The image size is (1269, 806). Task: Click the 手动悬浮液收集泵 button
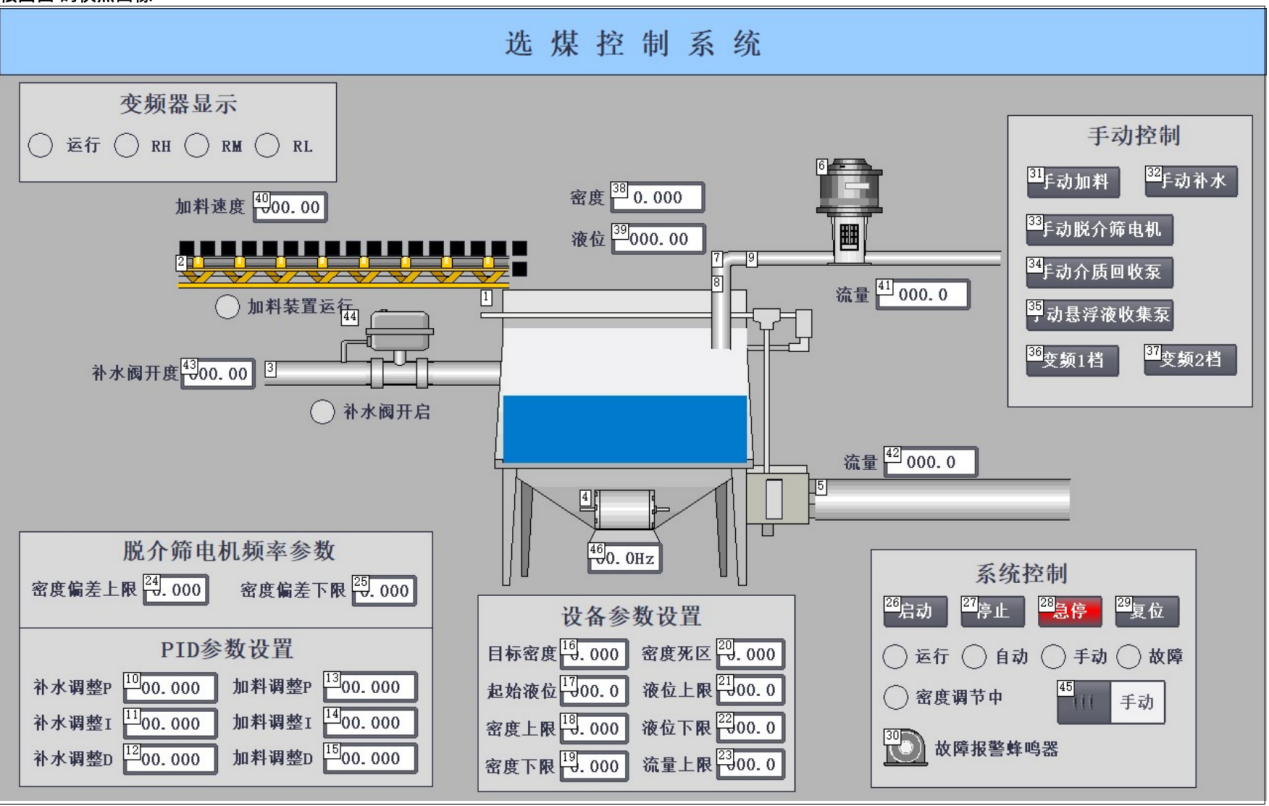pyautogui.click(x=1099, y=314)
